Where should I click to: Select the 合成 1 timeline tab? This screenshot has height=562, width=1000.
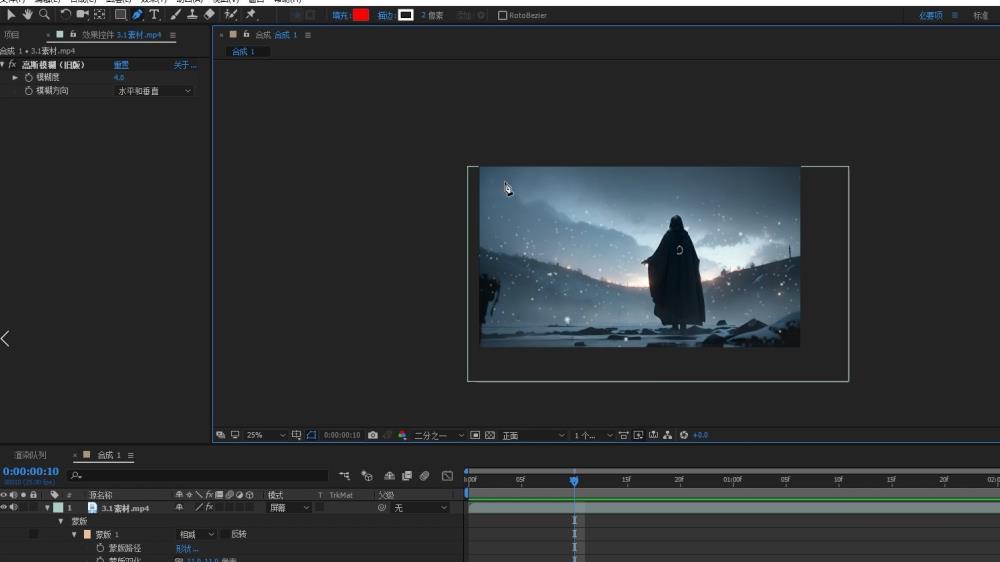108,455
